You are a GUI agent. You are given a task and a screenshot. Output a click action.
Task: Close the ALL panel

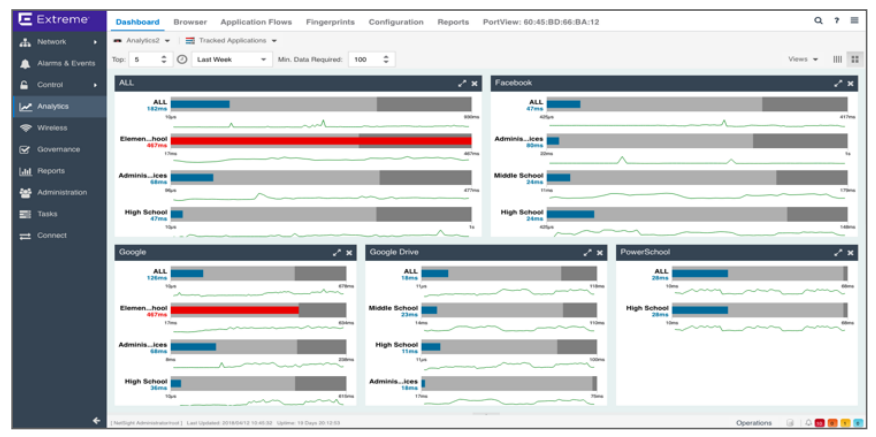click(x=474, y=83)
